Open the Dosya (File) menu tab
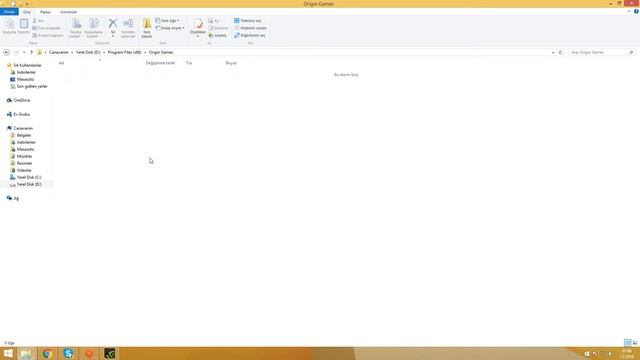The image size is (640, 360). (9, 12)
